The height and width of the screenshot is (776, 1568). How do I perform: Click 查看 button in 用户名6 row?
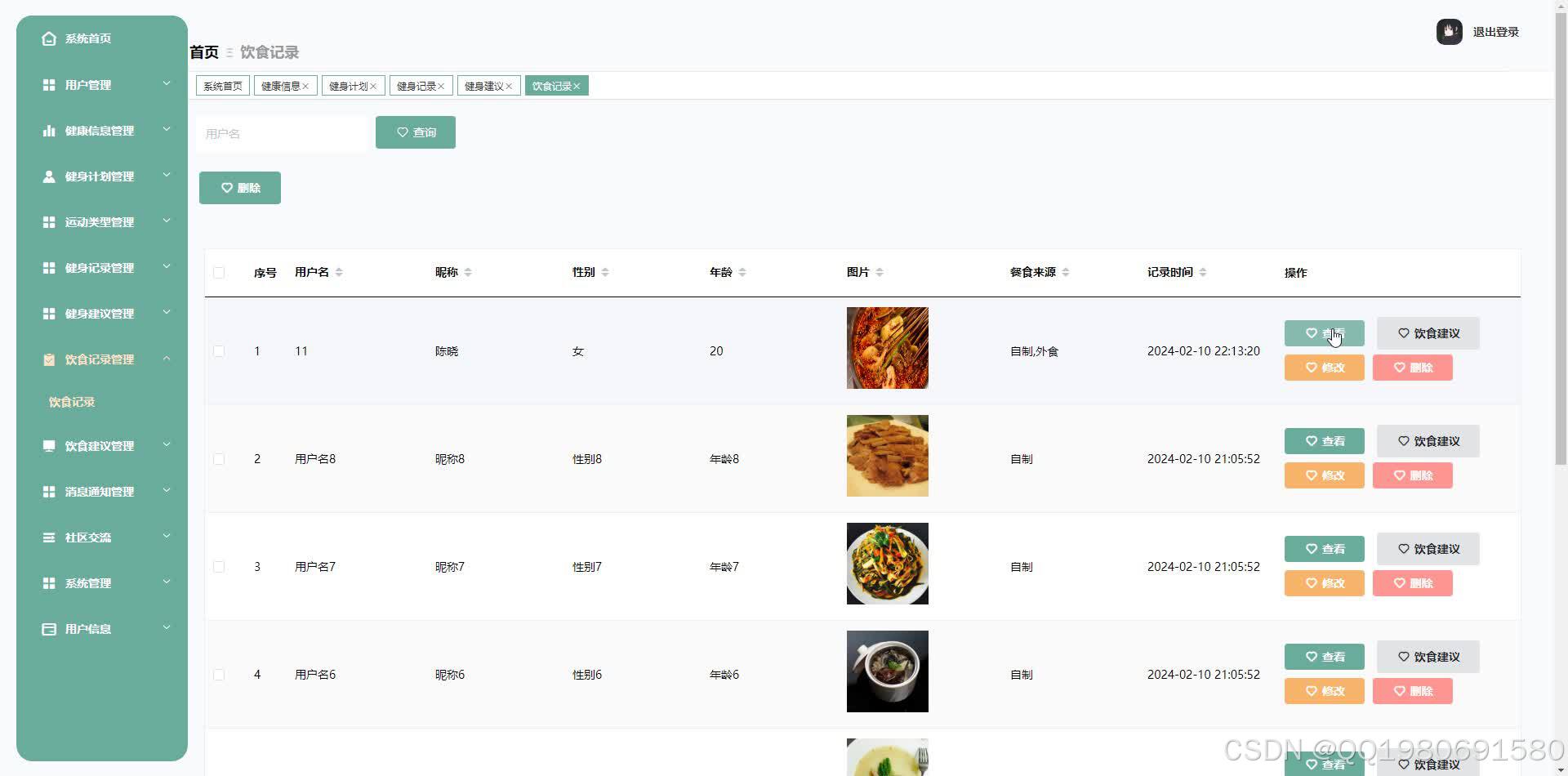(x=1325, y=657)
